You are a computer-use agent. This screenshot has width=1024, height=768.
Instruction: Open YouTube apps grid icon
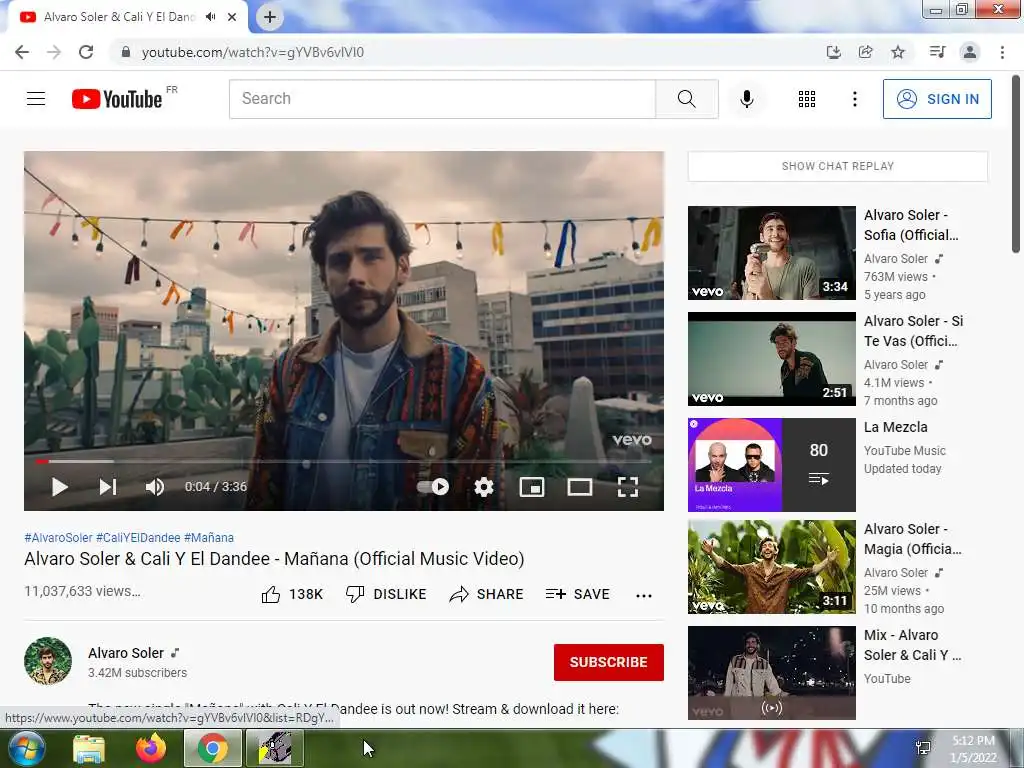pyautogui.click(x=807, y=99)
